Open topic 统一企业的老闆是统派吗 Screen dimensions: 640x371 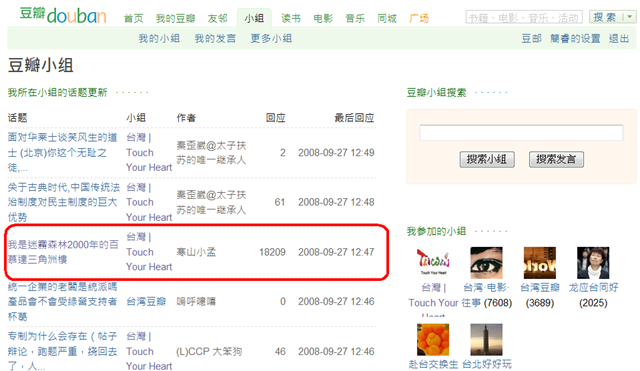62,302
